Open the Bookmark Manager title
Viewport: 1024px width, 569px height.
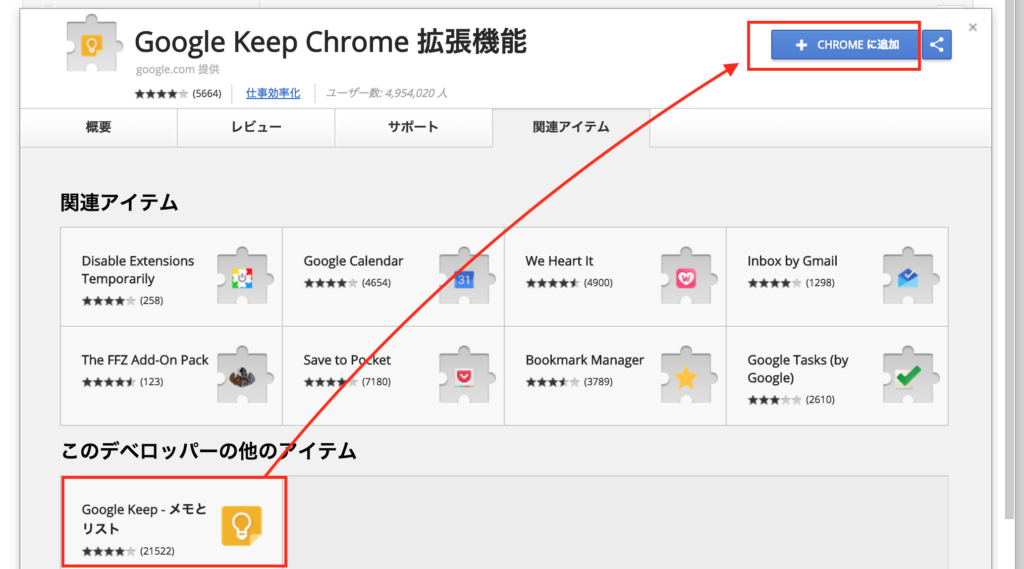584,360
